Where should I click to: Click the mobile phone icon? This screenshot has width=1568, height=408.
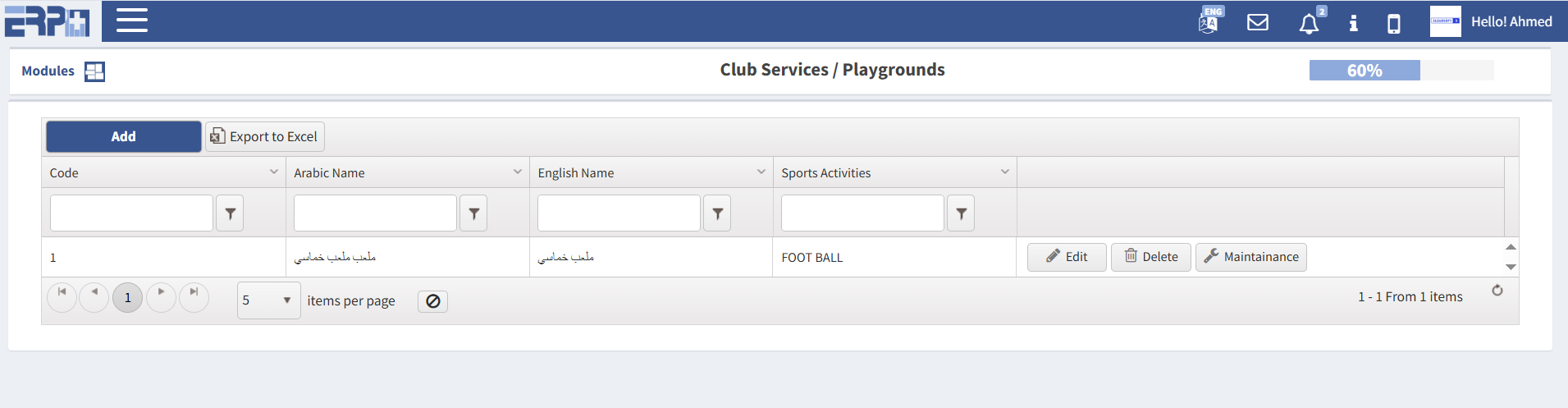click(x=1393, y=23)
